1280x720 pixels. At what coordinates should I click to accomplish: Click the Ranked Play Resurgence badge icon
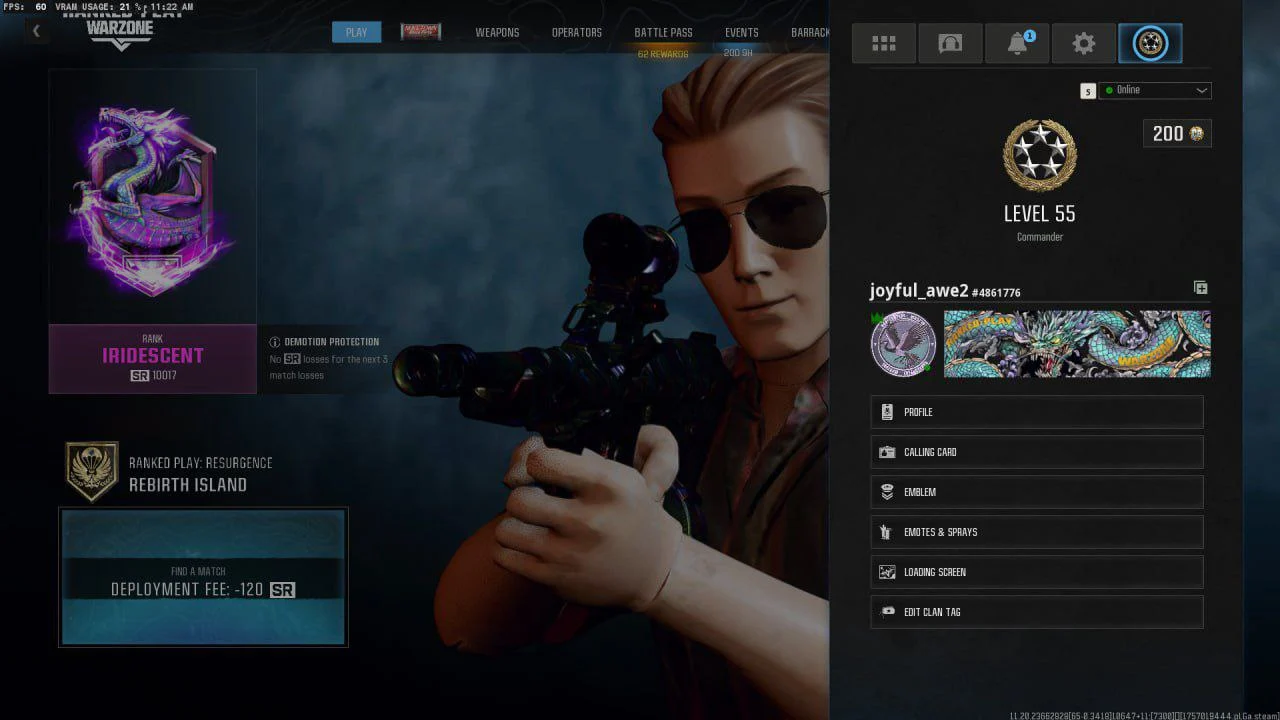[x=92, y=472]
